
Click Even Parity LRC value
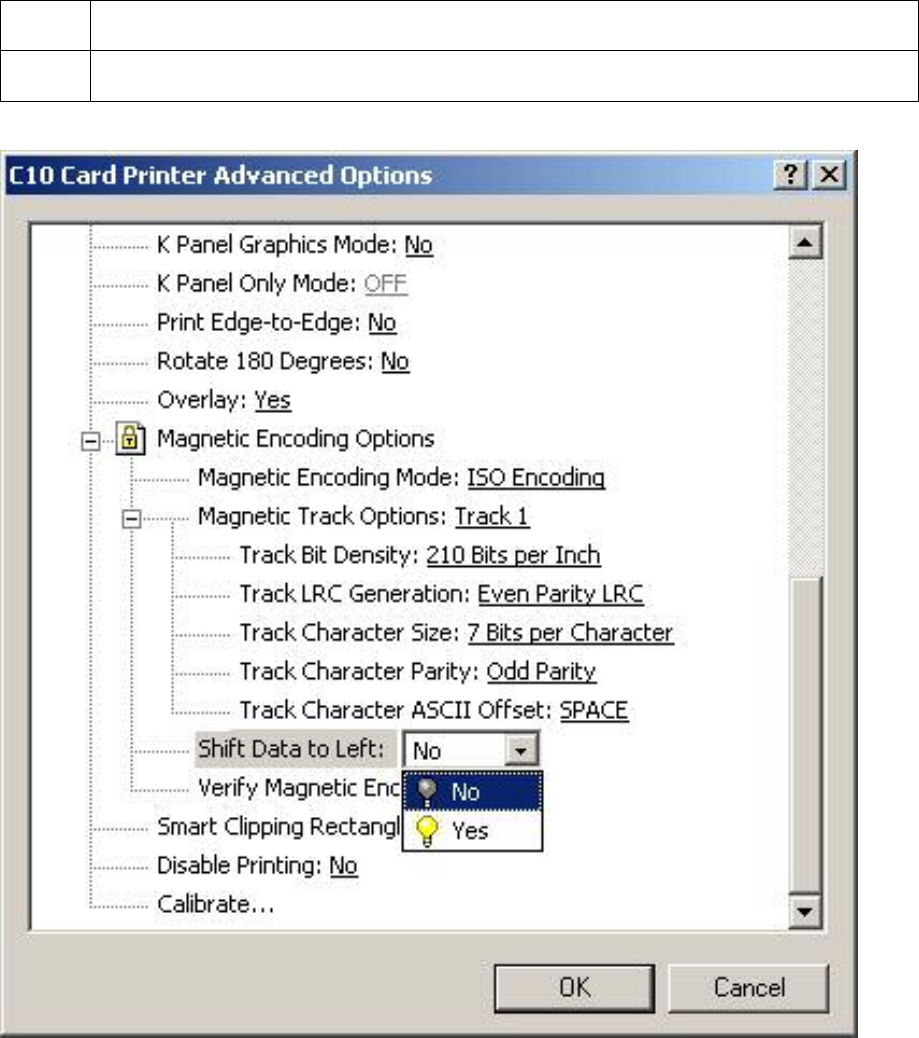(x=561, y=594)
